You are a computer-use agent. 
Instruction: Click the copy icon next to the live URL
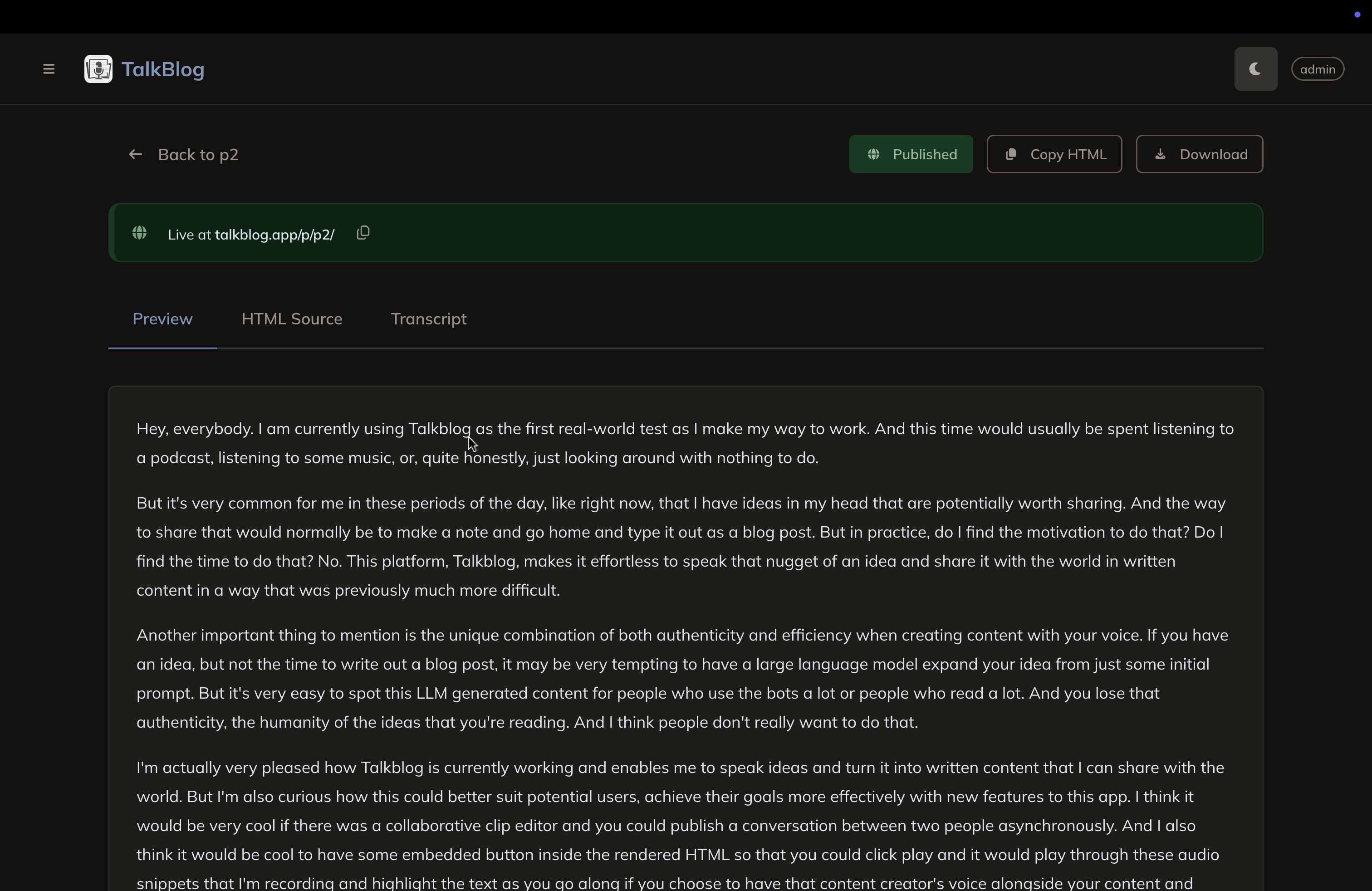tap(363, 232)
